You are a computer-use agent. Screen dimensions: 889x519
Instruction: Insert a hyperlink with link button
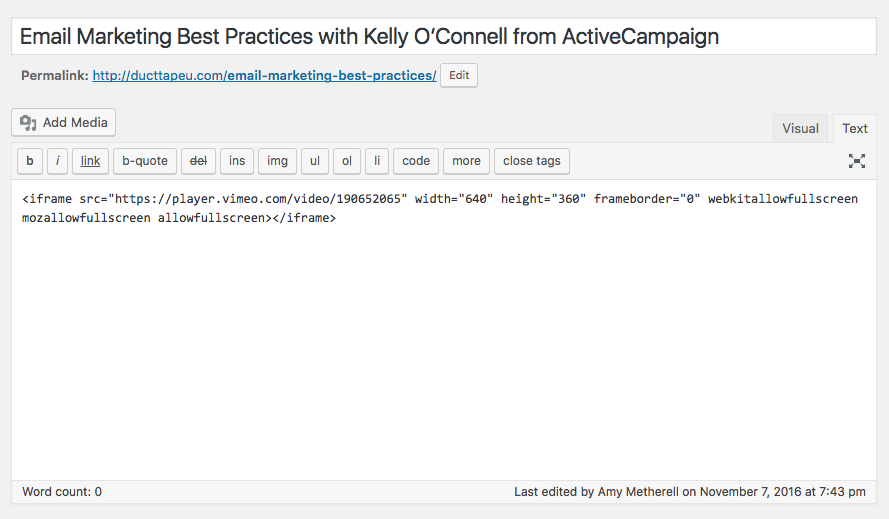click(90, 161)
